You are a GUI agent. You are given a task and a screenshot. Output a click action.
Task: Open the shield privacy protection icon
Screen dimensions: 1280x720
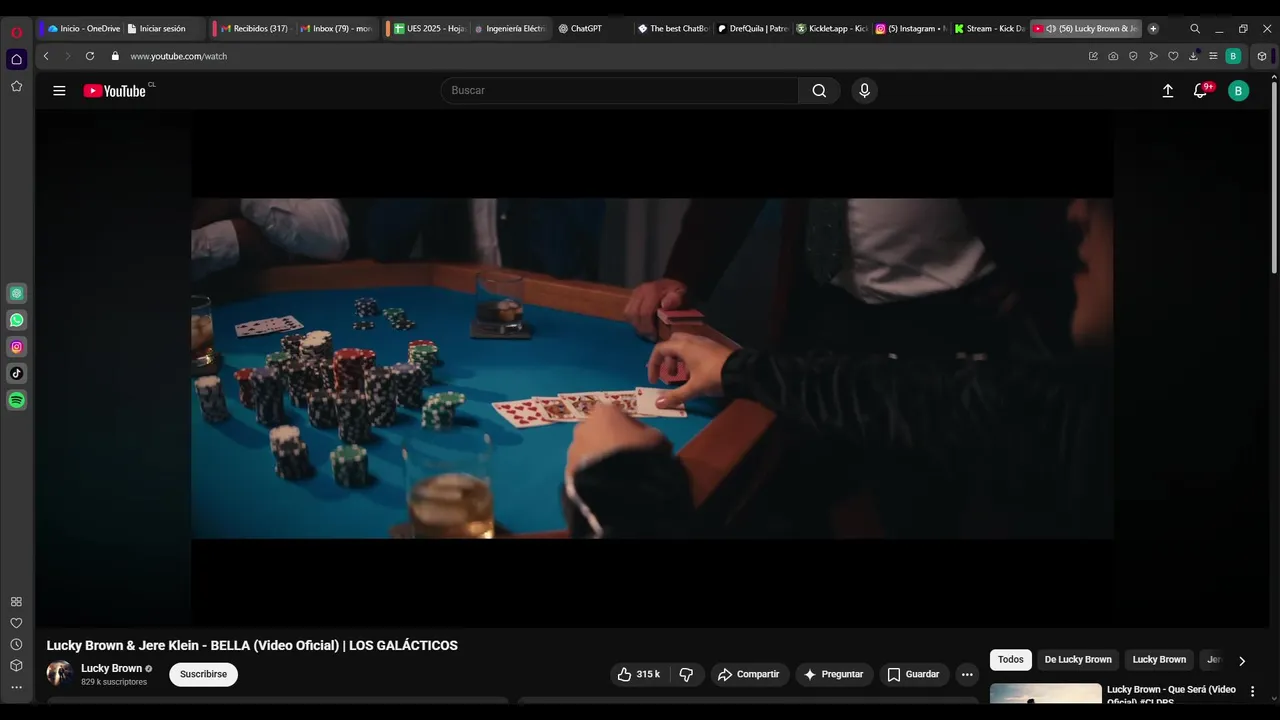pos(1133,56)
